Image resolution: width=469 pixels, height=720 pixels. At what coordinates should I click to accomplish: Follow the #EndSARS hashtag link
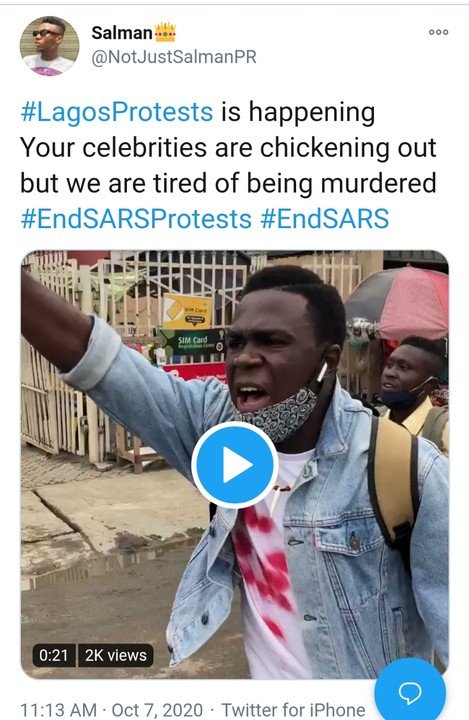(x=325, y=219)
